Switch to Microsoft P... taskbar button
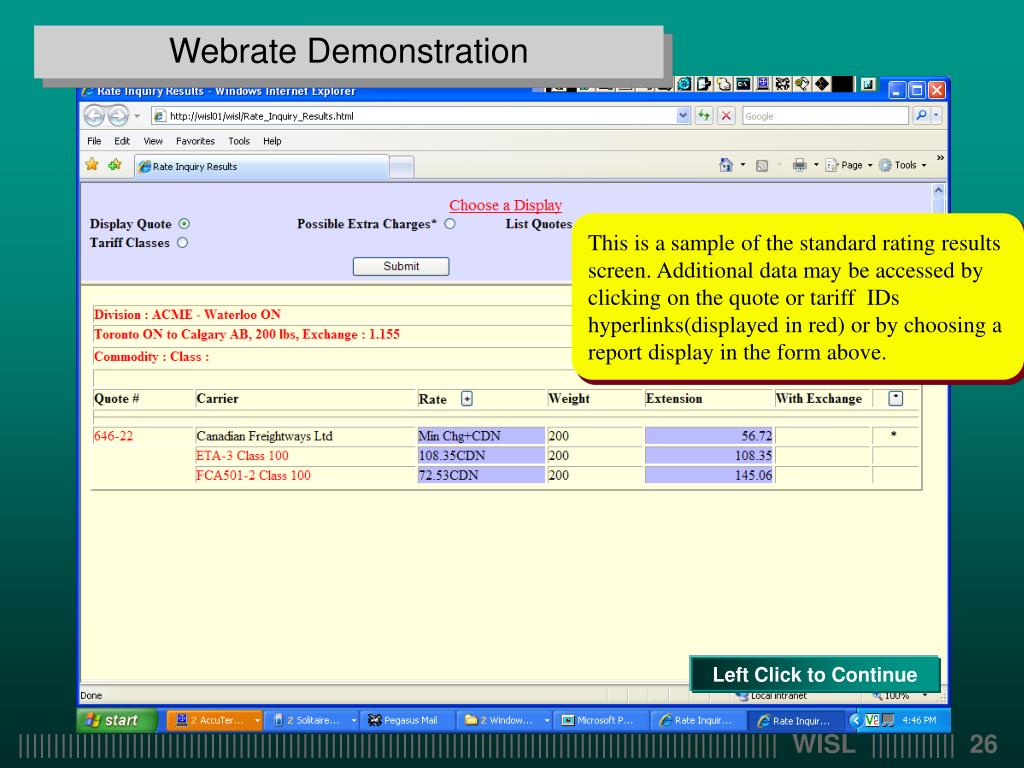This screenshot has width=1024, height=768. (x=600, y=720)
